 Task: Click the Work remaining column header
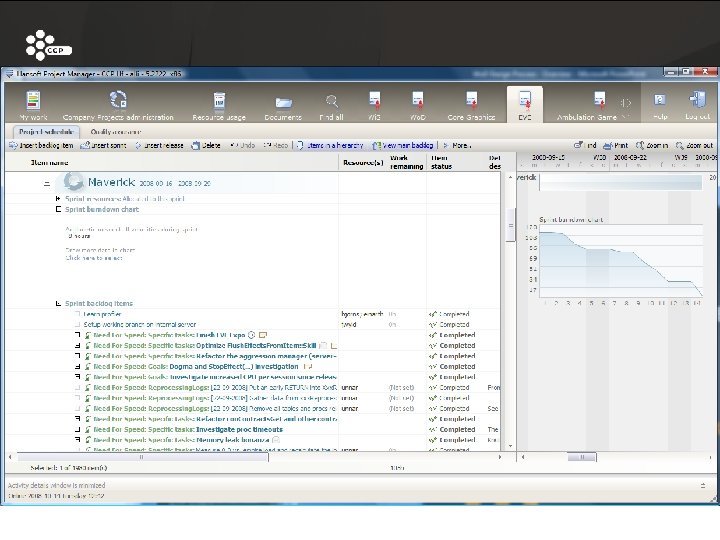(x=407, y=162)
